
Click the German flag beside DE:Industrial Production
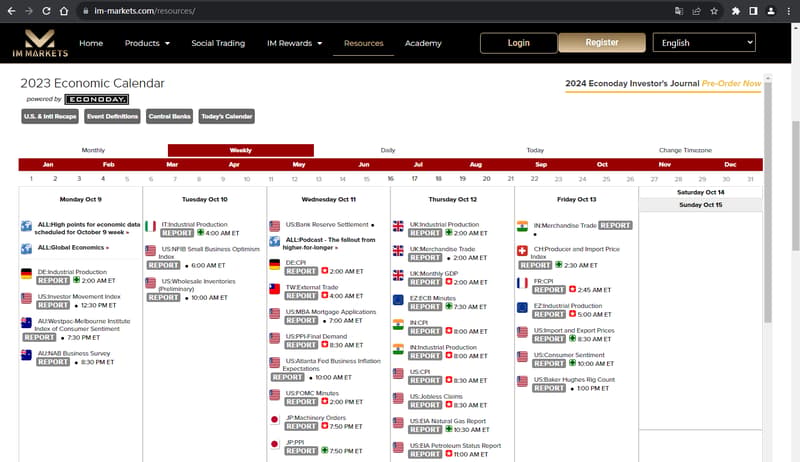[x=27, y=274]
